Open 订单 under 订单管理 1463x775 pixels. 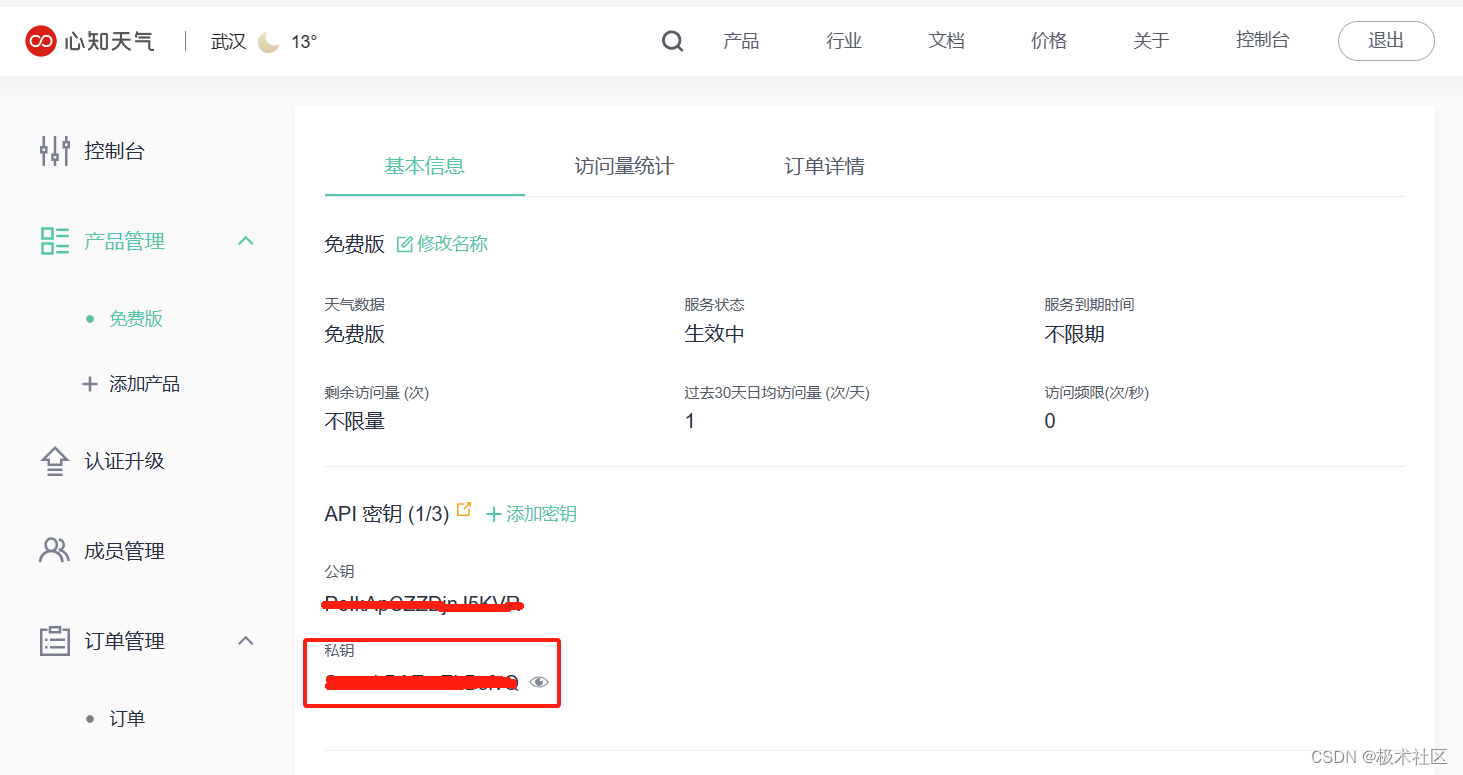[127, 719]
